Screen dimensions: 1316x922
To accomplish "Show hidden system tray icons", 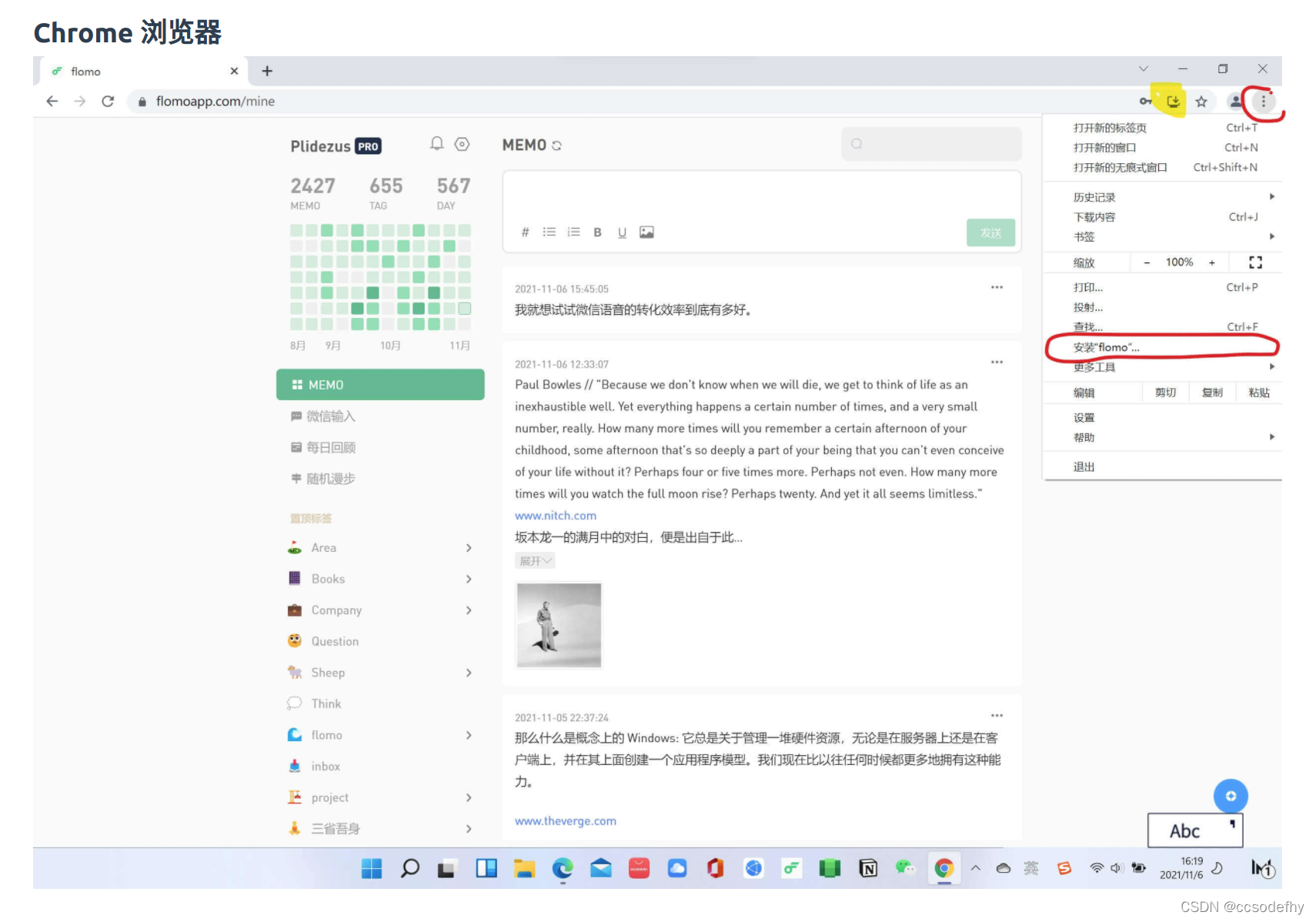I will 975,868.
